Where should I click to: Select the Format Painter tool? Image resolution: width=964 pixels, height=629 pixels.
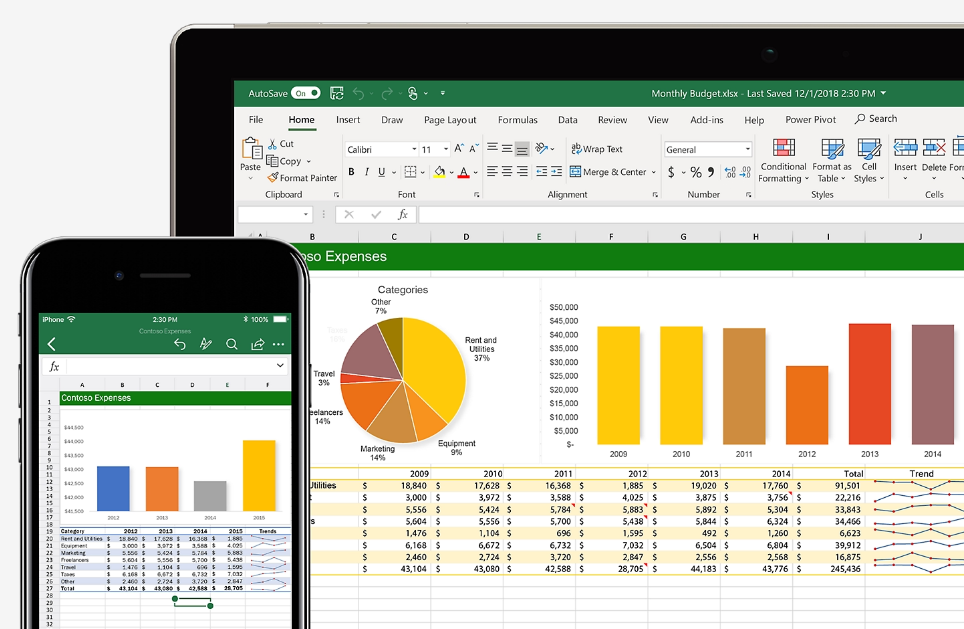click(302, 178)
